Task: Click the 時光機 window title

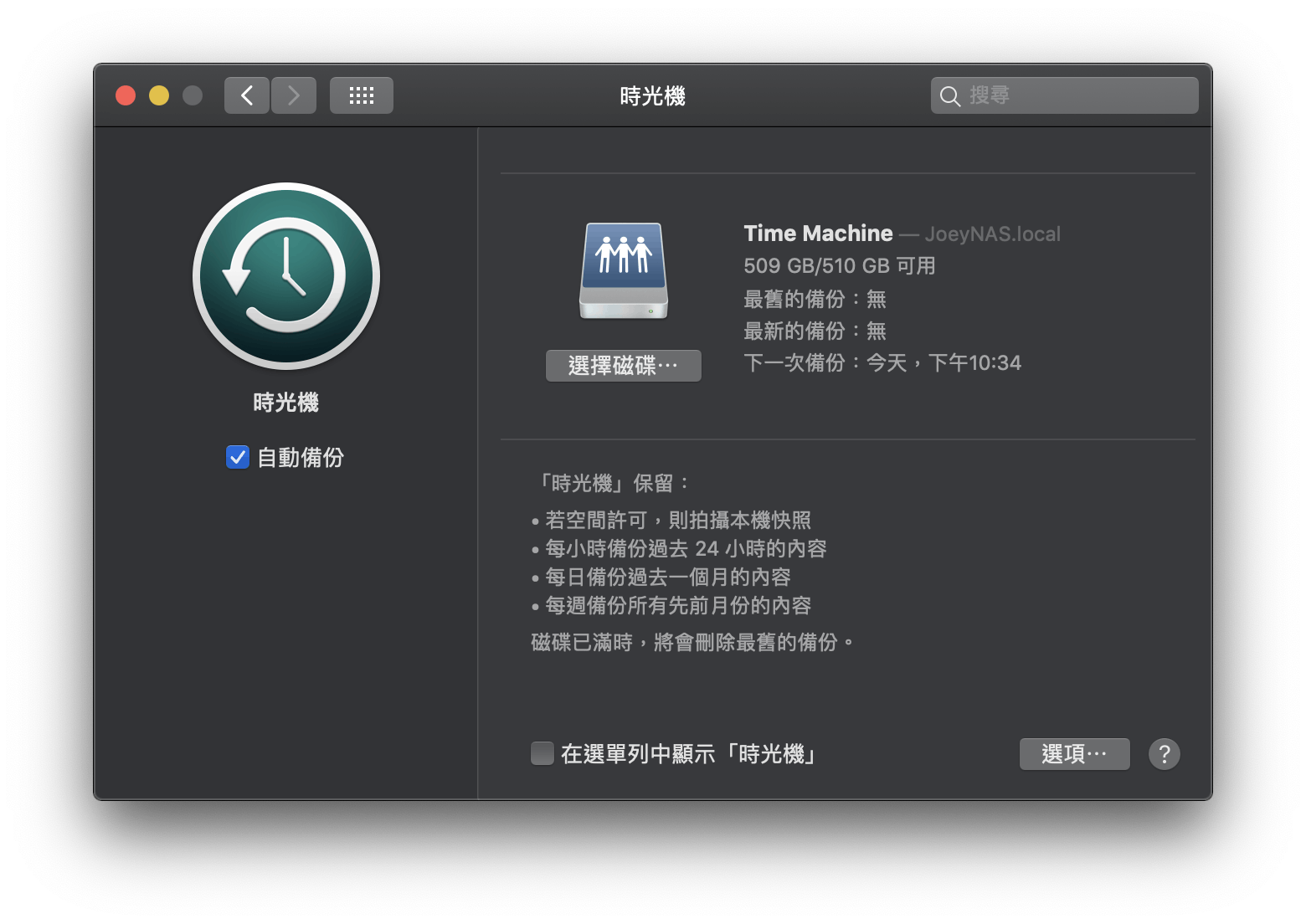Action: point(652,96)
